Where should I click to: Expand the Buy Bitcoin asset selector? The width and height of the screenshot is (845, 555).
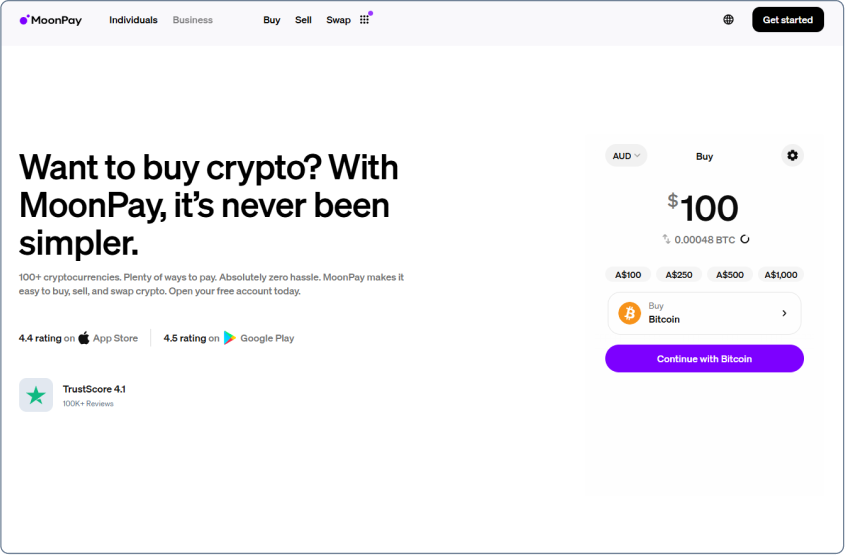click(704, 313)
